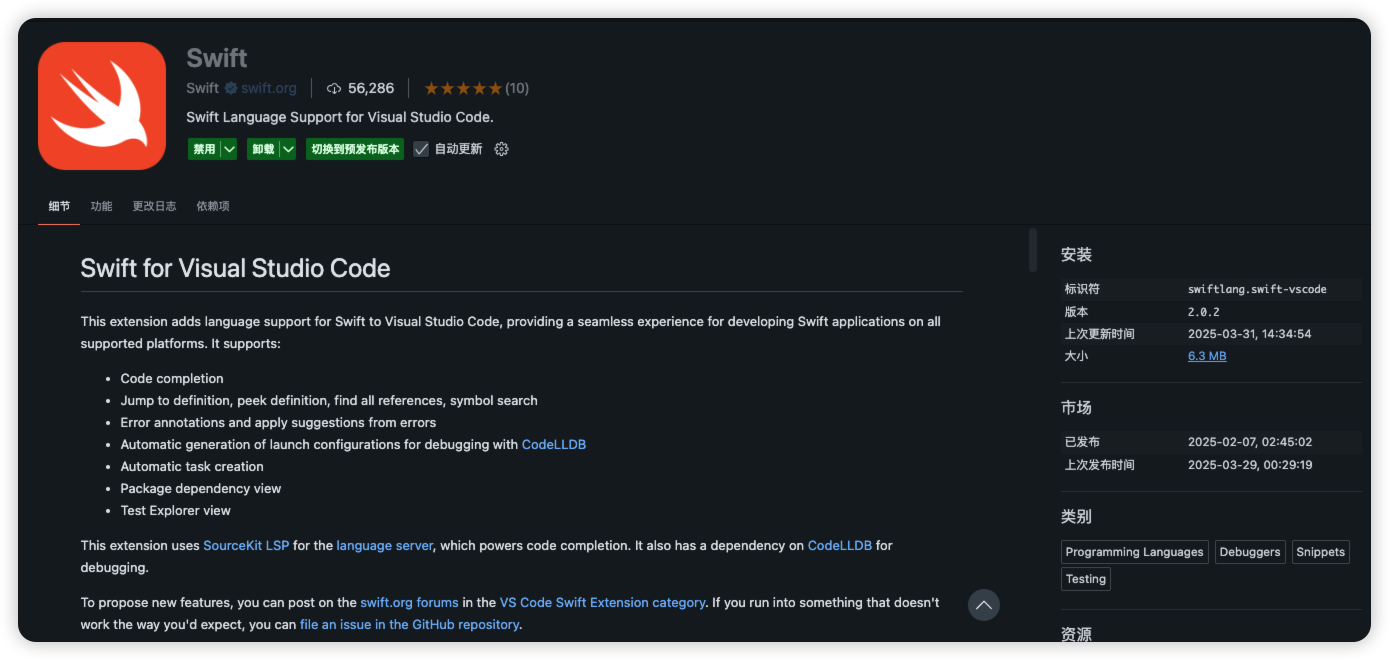The image size is (1389, 660).
Task: Click the README vertical scrollbar thumb
Action: coord(1033,250)
